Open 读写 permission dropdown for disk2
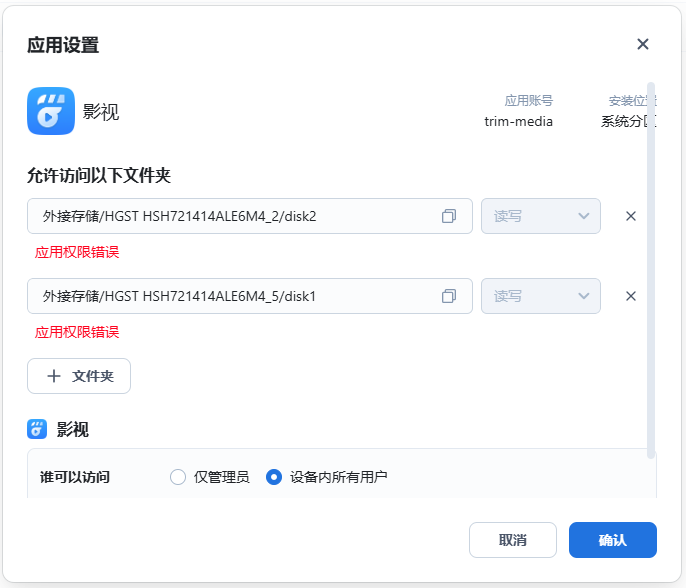Image resolution: width=686 pixels, height=588 pixels. coord(541,216)
